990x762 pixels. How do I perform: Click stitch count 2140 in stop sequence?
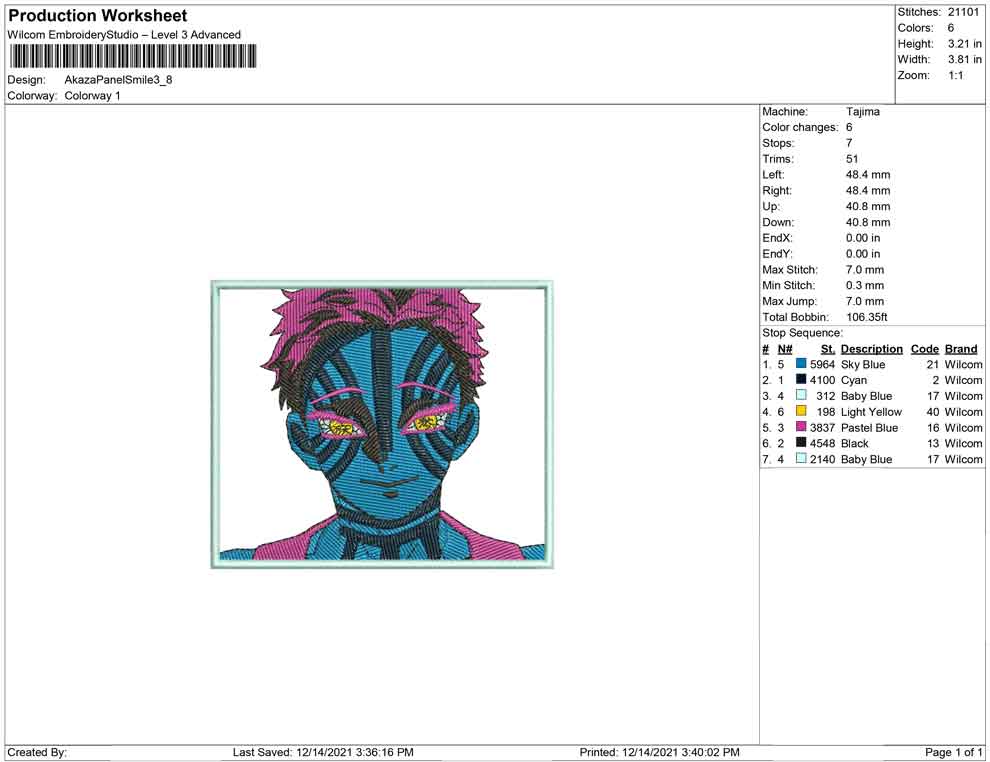(822, 458)
